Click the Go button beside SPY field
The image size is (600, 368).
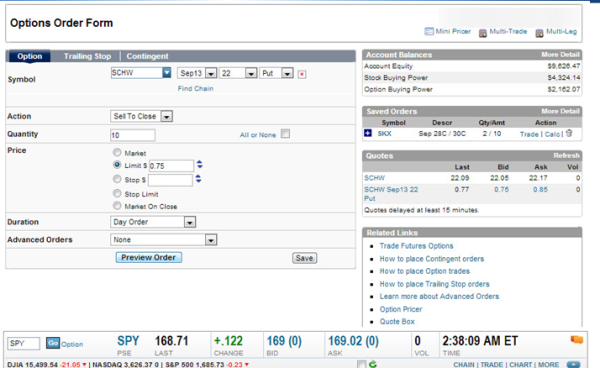(x=53, y=343)
